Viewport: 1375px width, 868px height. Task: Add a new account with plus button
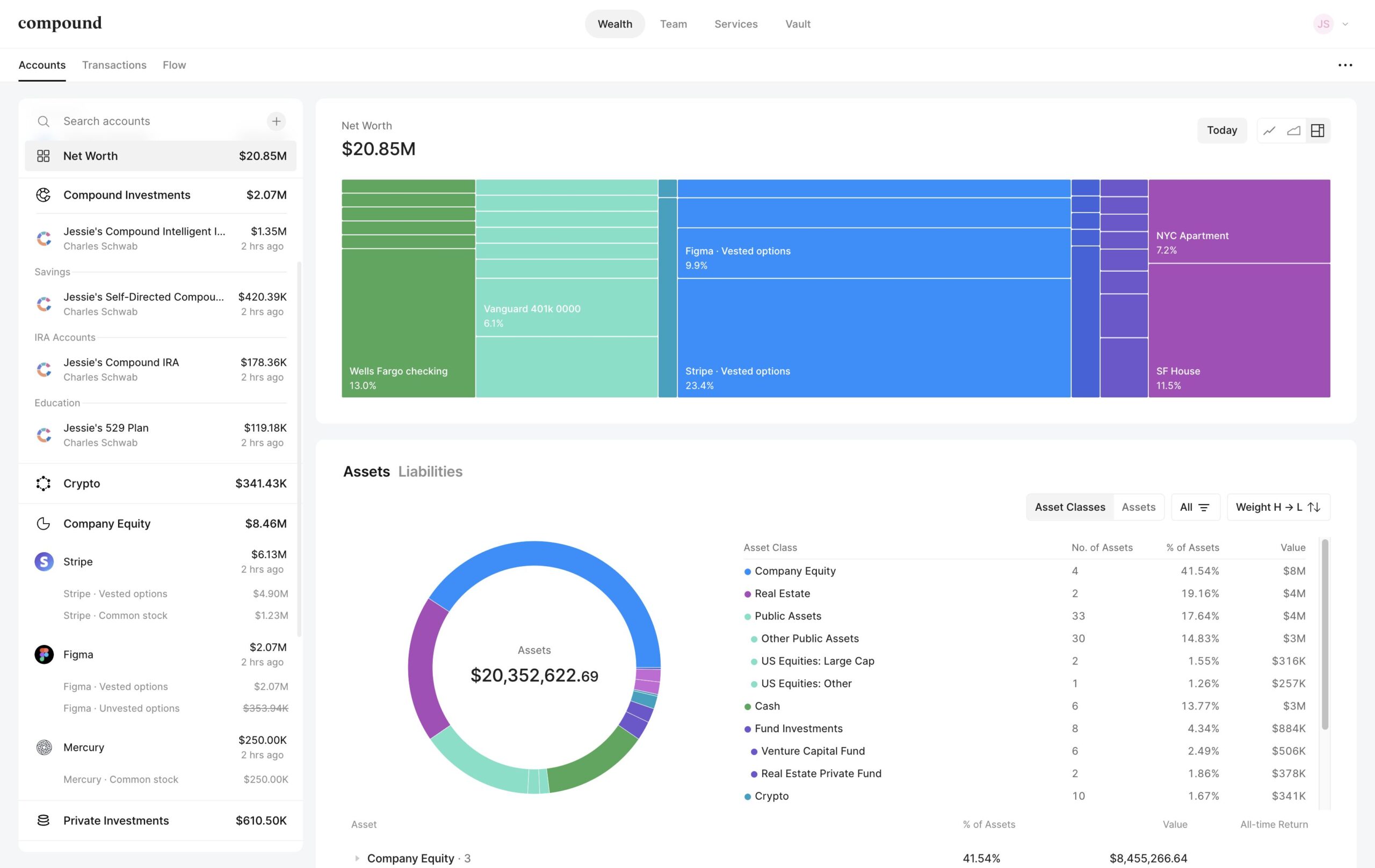click(276, 121)
